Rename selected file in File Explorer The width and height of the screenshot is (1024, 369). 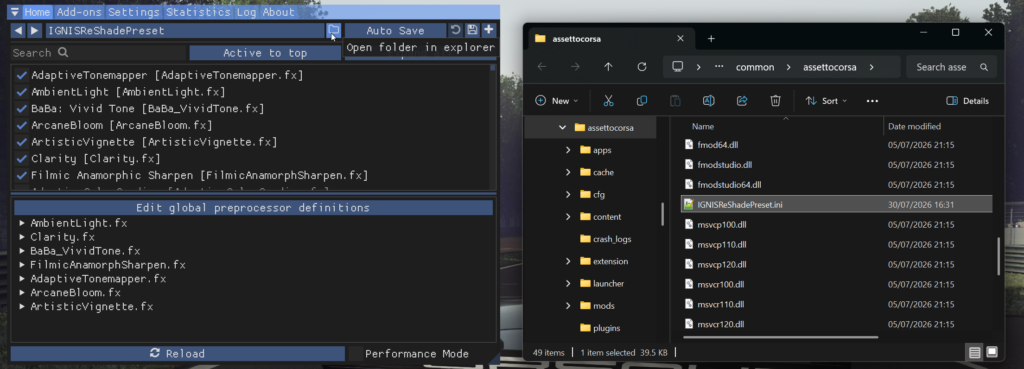tap(709, 101)
